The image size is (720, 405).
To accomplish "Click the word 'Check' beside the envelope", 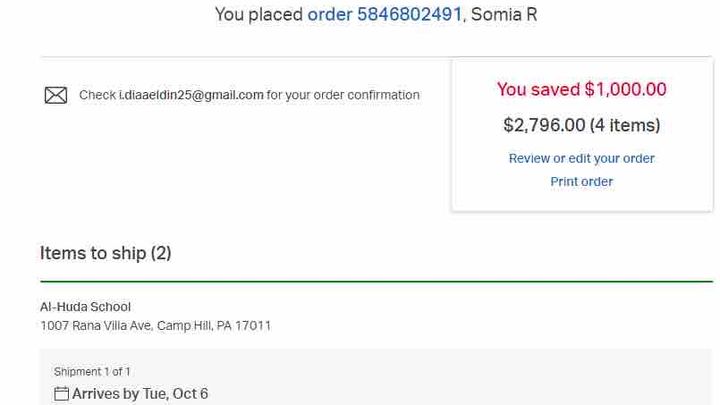I will tap(97, 95).
